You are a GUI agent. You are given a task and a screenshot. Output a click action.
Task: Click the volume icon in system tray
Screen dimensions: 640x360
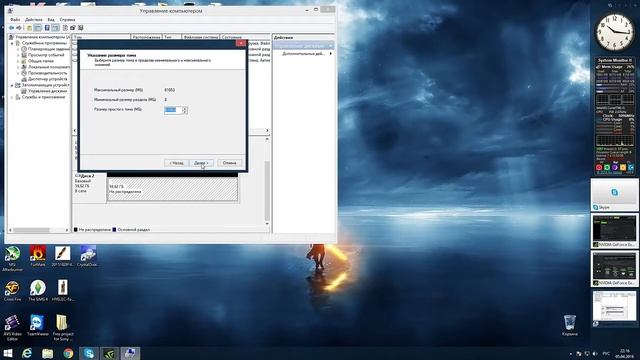(x=595, y=353)
